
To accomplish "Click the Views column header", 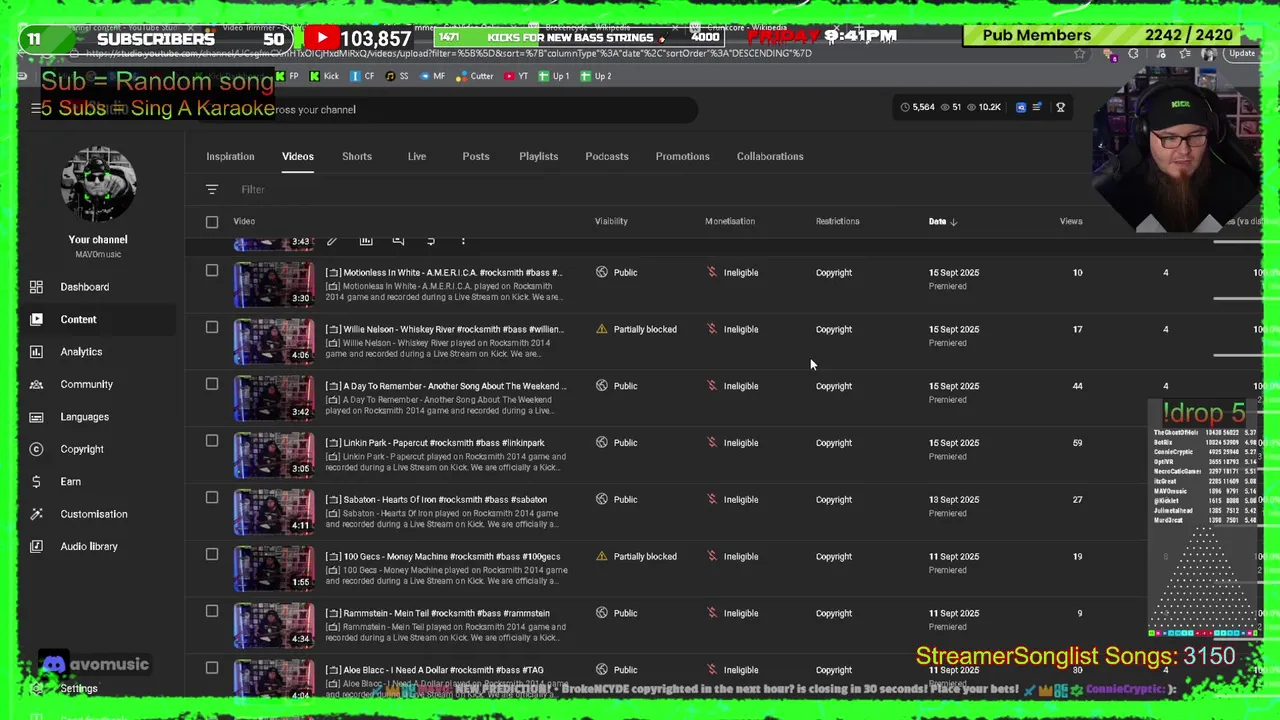I will [x=1071, y=221].
